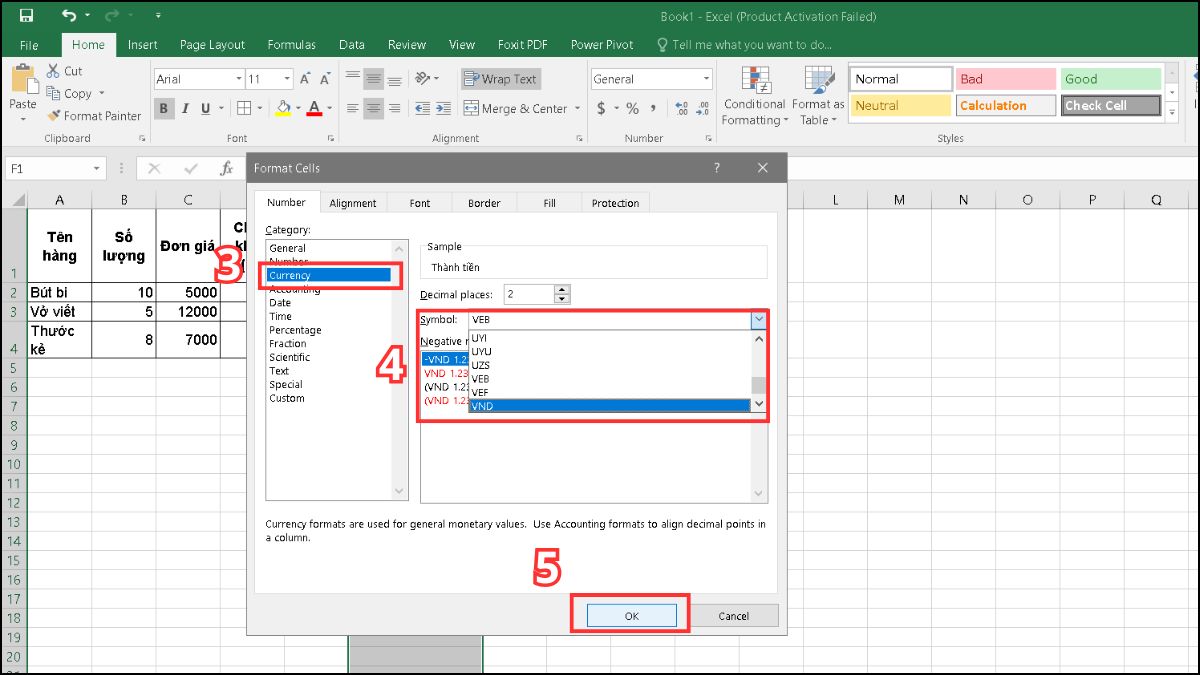
Task: Select the Format Painter tool
Action: (x=93, y=115)
